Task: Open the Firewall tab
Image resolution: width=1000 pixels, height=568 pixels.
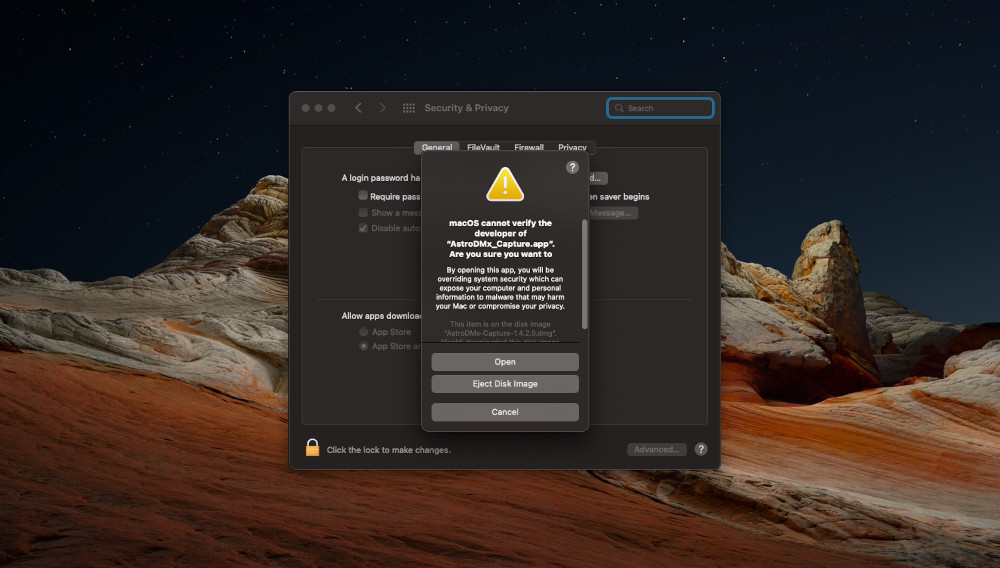Action: [529, 147]
